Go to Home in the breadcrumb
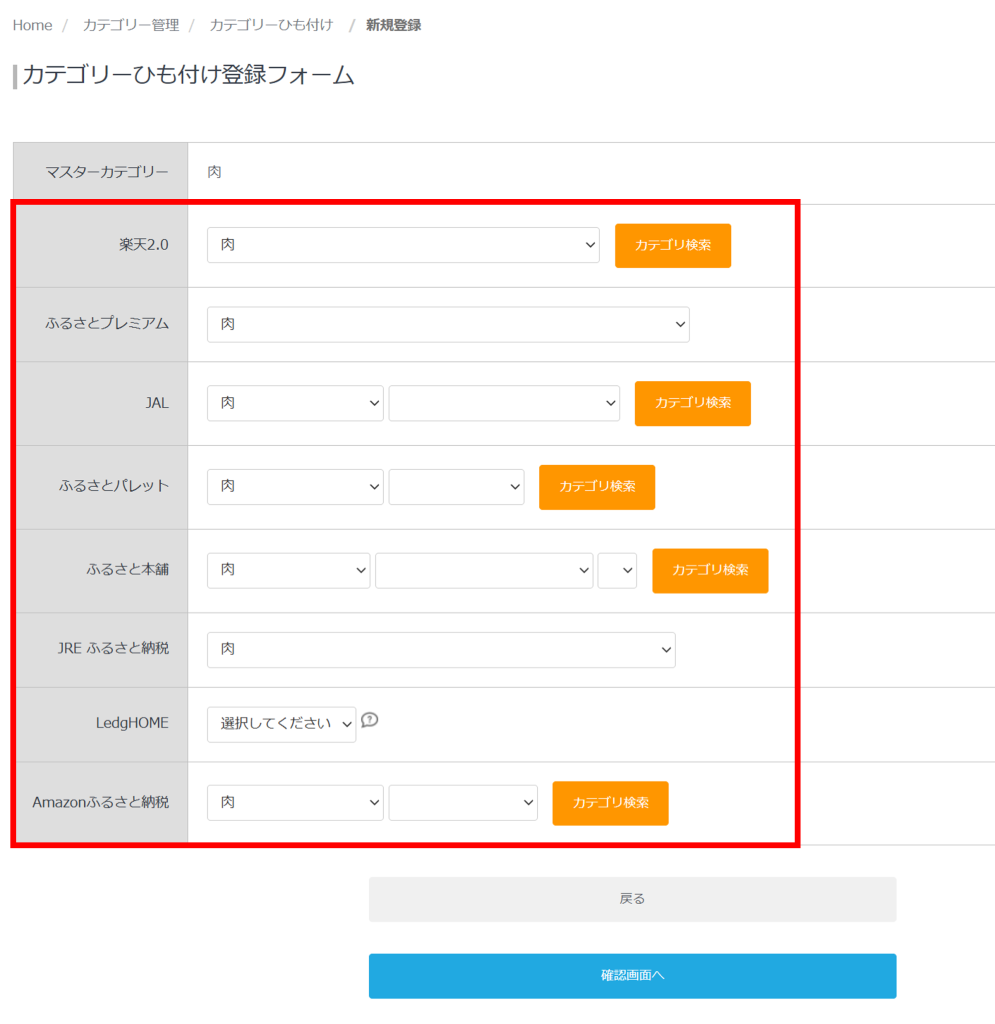Viewport: 995px width, 1024px height. pos(32,25)
